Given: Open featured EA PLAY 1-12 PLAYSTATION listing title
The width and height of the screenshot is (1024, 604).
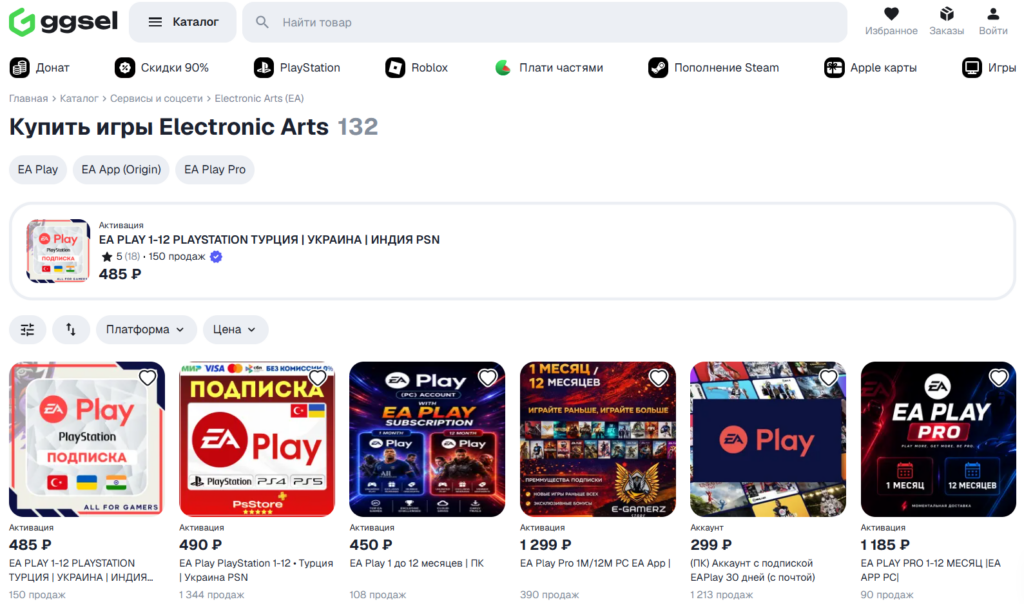Looking at the screenshot, I should coord(269,240).
